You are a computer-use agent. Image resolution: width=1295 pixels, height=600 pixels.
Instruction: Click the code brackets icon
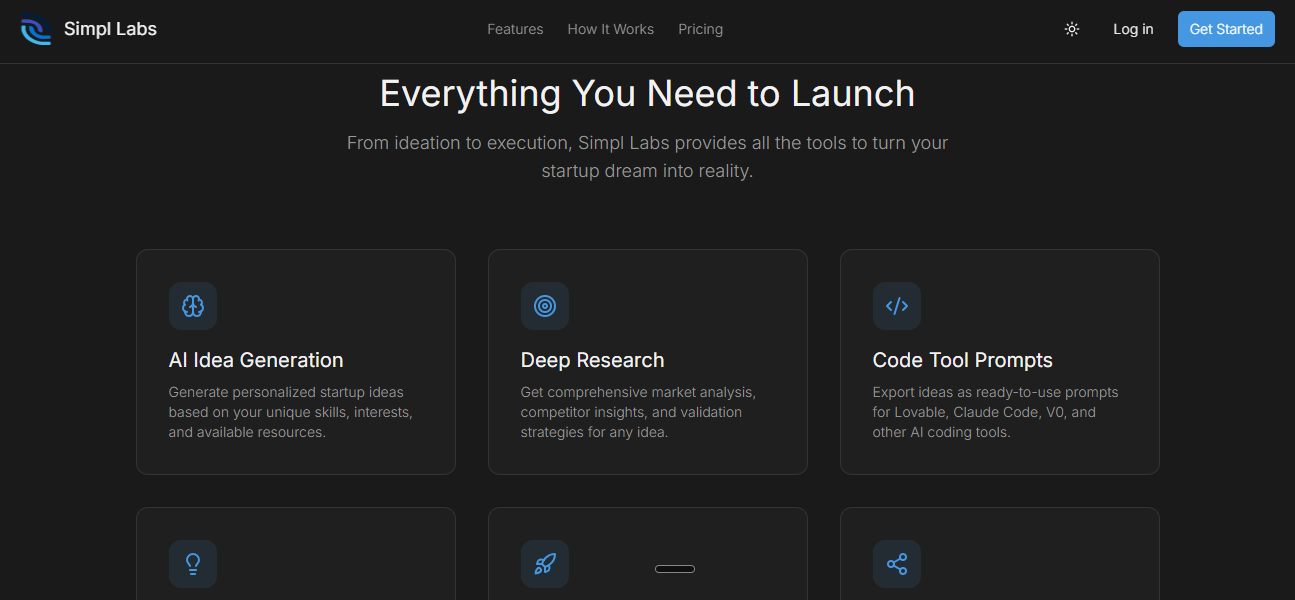[897, 306]
